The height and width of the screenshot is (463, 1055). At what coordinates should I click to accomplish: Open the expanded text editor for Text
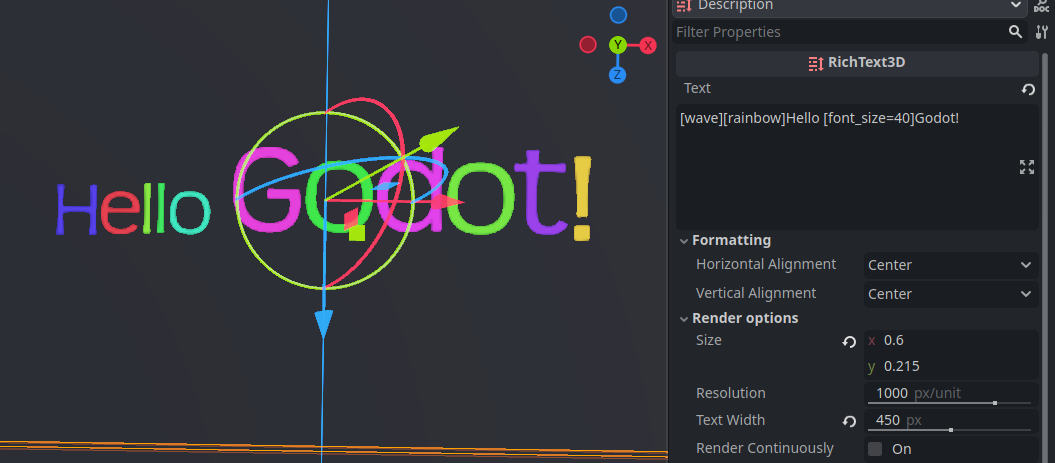click(x=1027, y=168)
